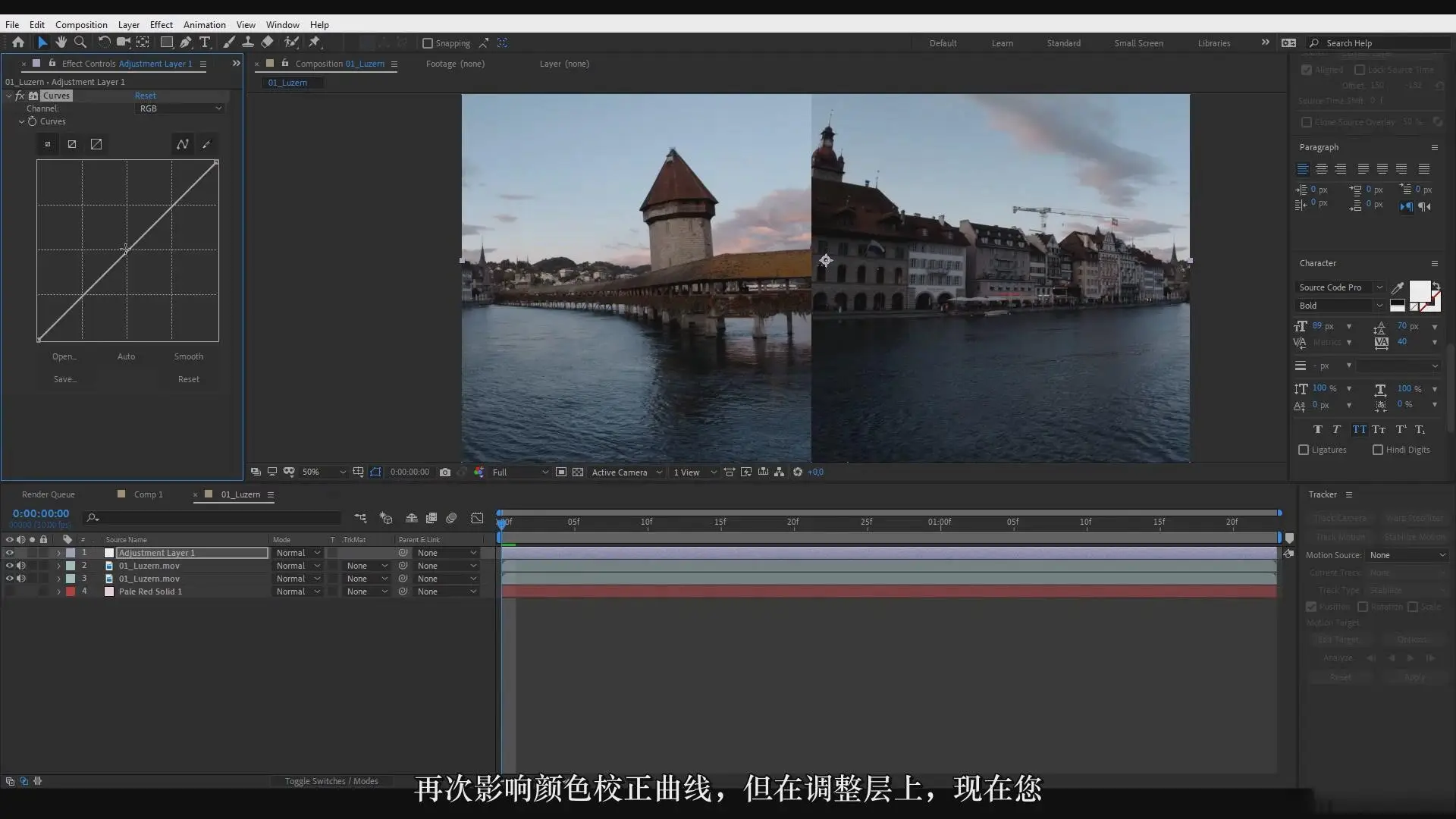1456x819 pixels.
Task: Click the pencil draw curve icon
Action: (x=206, y=144)
